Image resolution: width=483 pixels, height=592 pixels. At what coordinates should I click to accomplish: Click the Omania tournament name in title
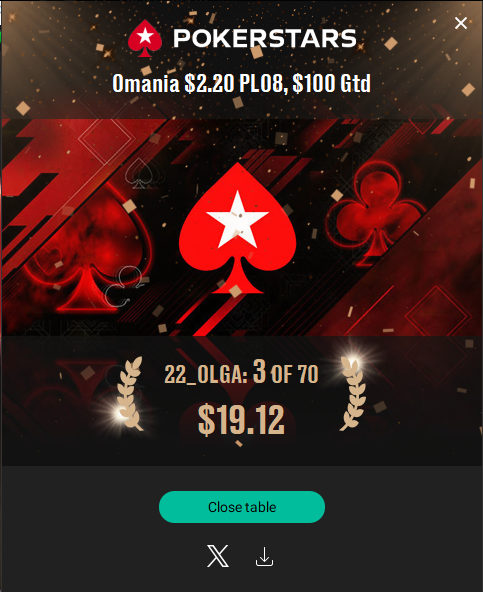pyautogui.click(x=146, y=83)
